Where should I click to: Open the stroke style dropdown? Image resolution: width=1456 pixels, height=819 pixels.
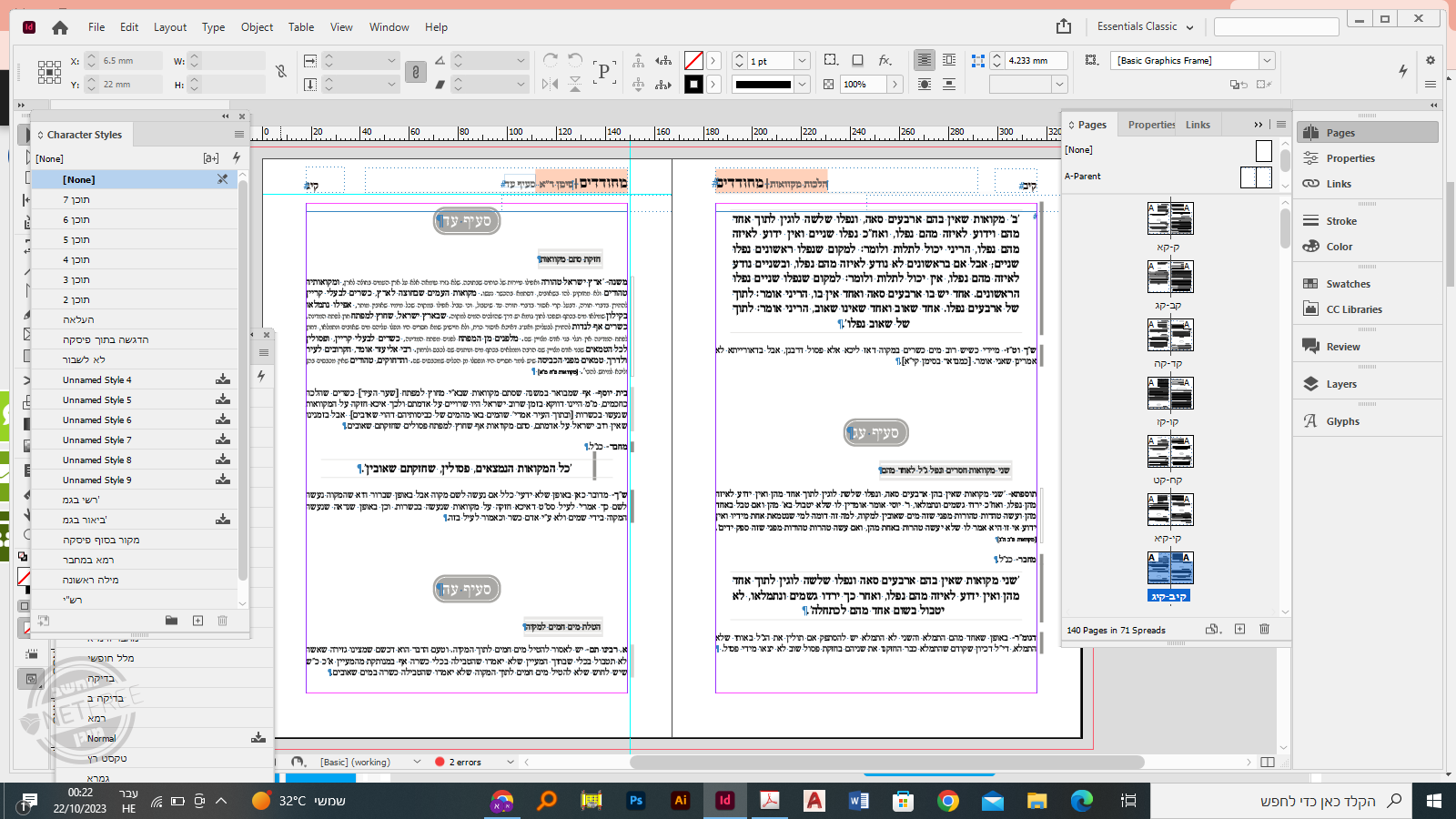click(802, 85)
